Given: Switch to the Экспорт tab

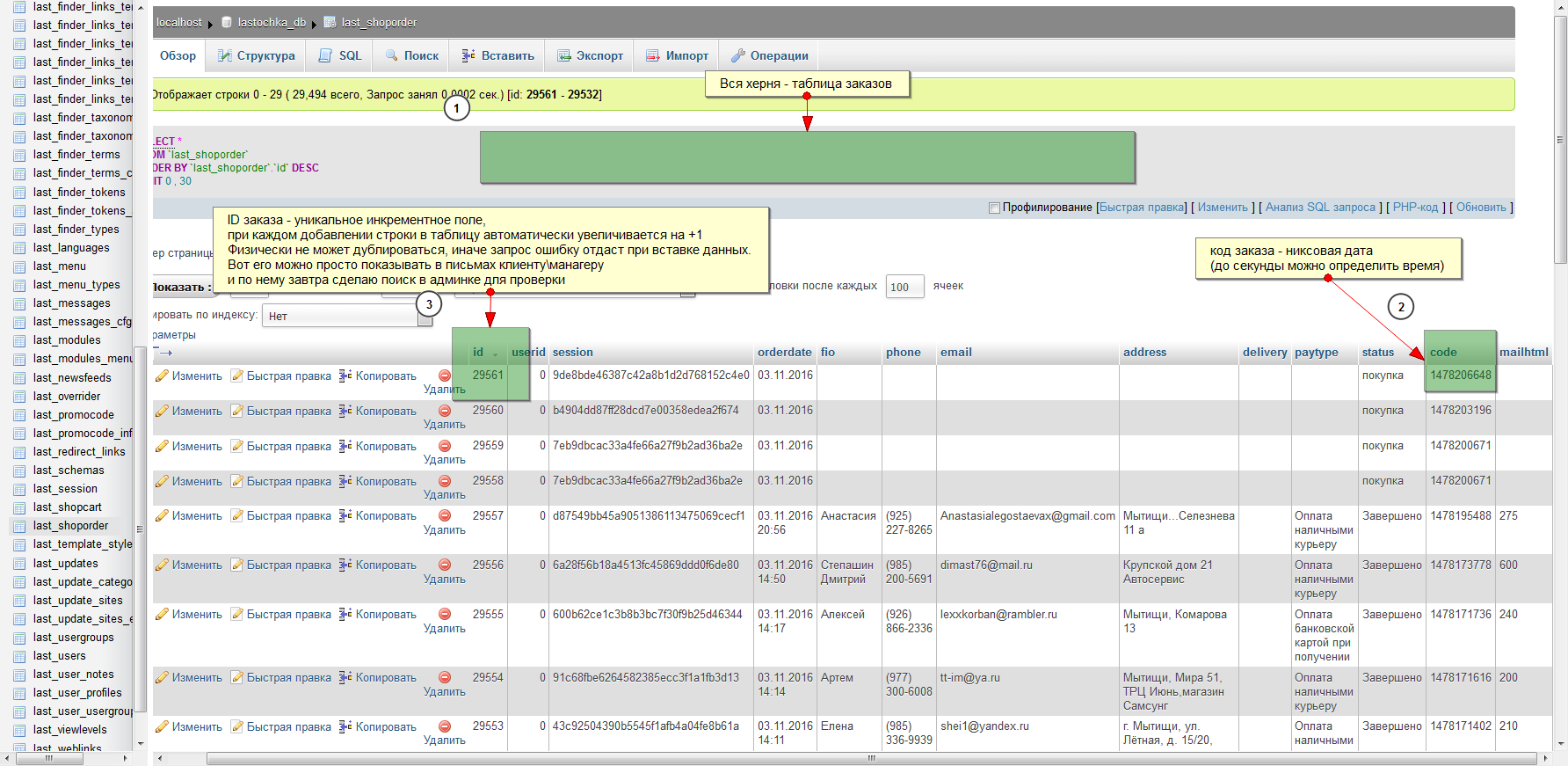Looking at the screenshot, I should point(590,55).
